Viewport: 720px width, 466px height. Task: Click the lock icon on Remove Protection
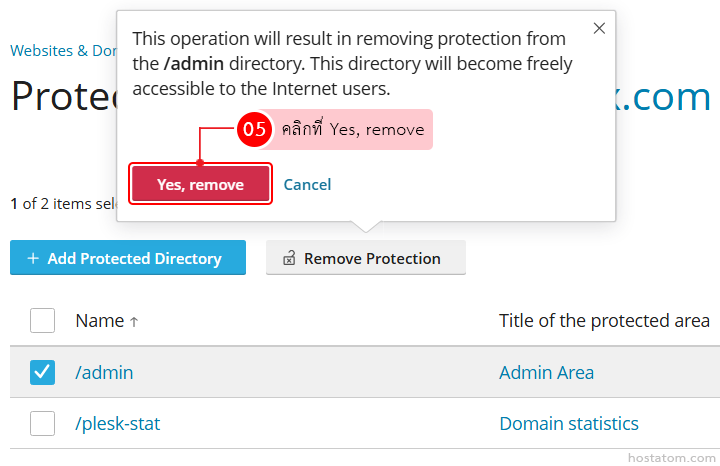click(289, 259)
